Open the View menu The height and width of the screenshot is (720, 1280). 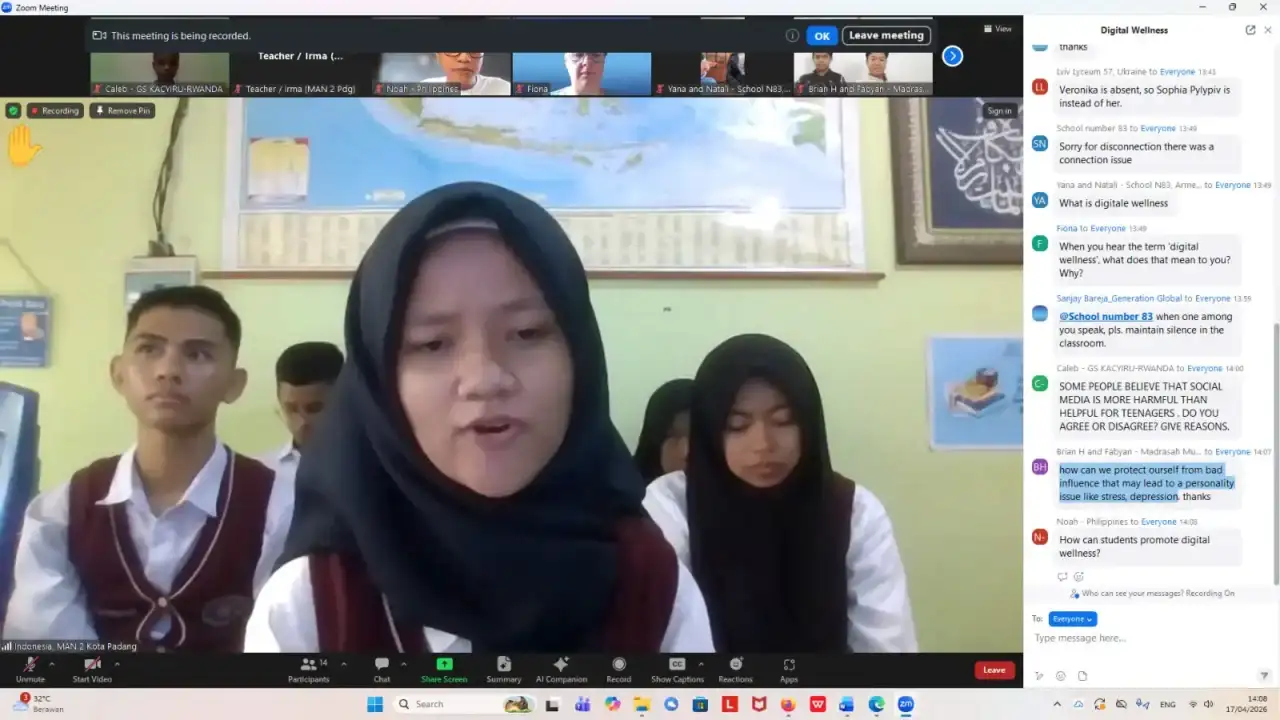[997, 28]
